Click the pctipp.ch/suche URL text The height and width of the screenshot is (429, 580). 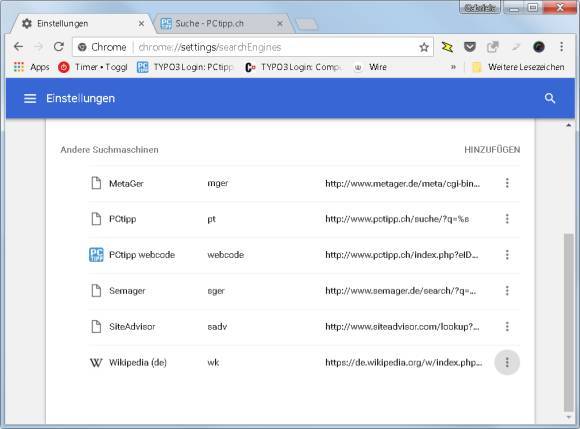(x=397, y=219)
